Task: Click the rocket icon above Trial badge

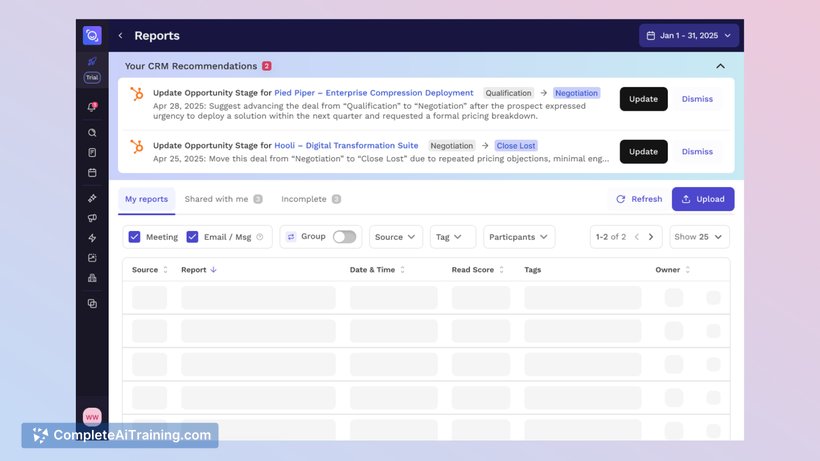Action: pyautogui.click(x=92, y=62)
